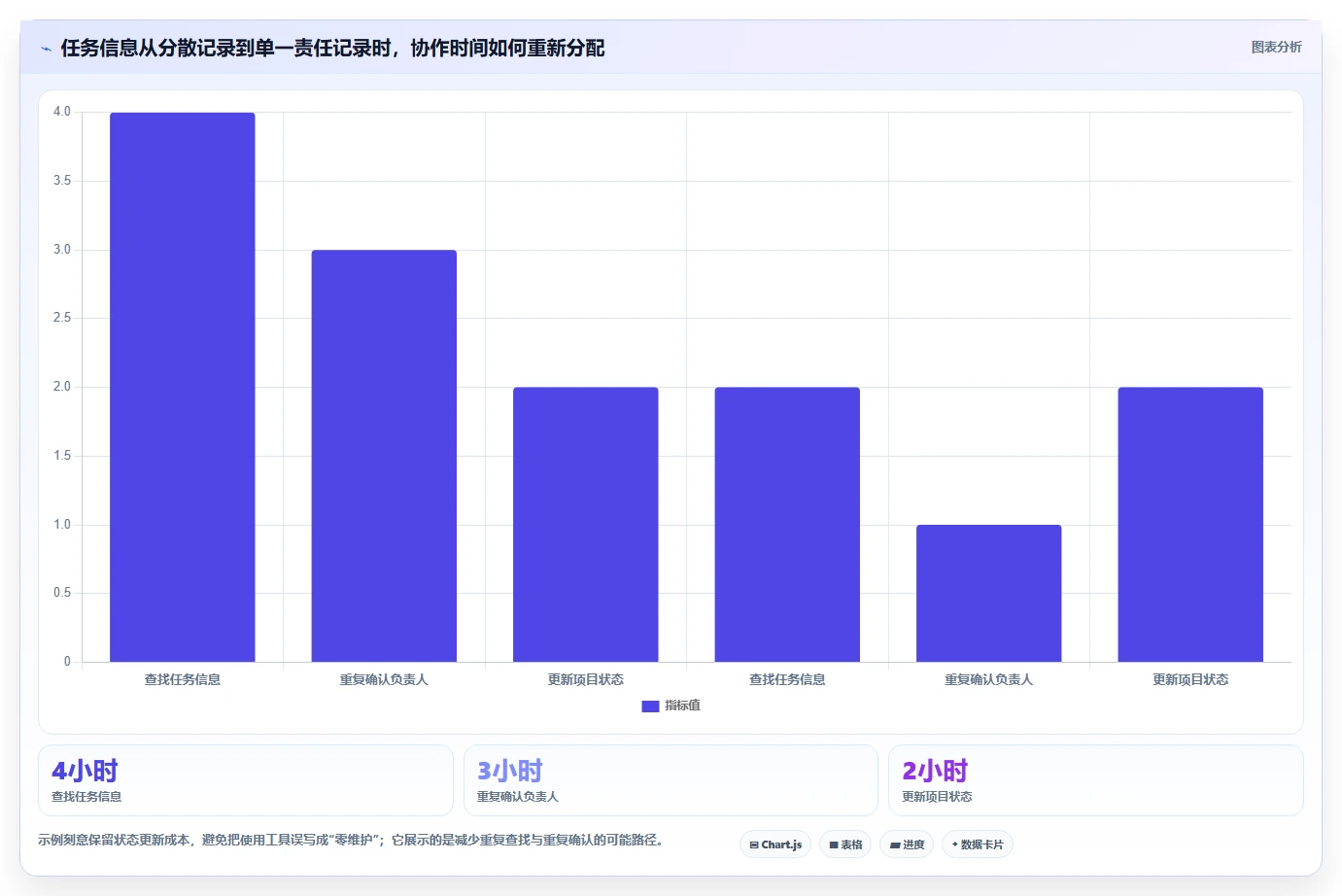Click the 重复确认负责人 caption under 3小时
Image resolution: width=1342 pixels, height=896 pixels.
518,797
